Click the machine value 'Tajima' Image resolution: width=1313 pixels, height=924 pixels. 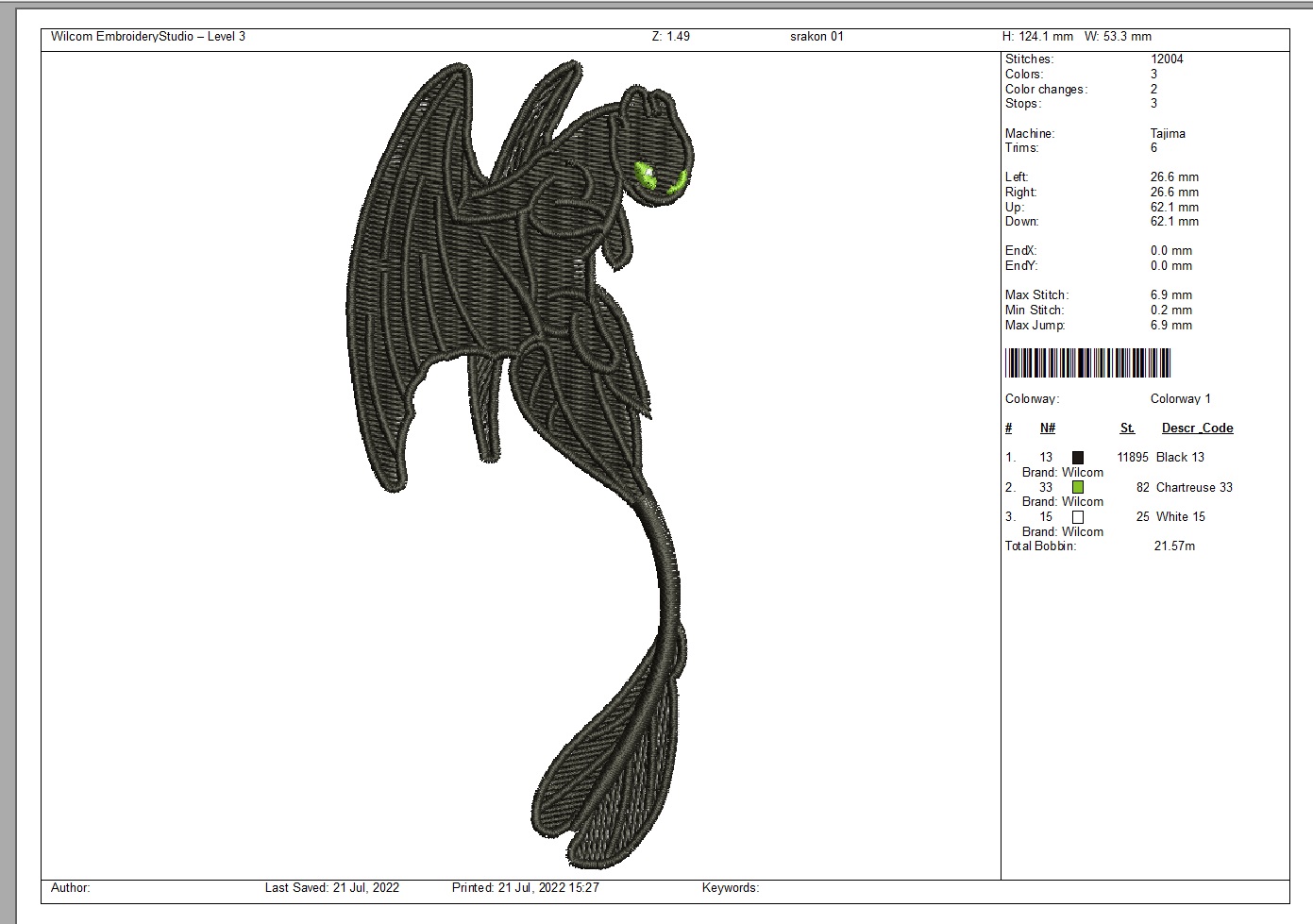[1168, 133]
